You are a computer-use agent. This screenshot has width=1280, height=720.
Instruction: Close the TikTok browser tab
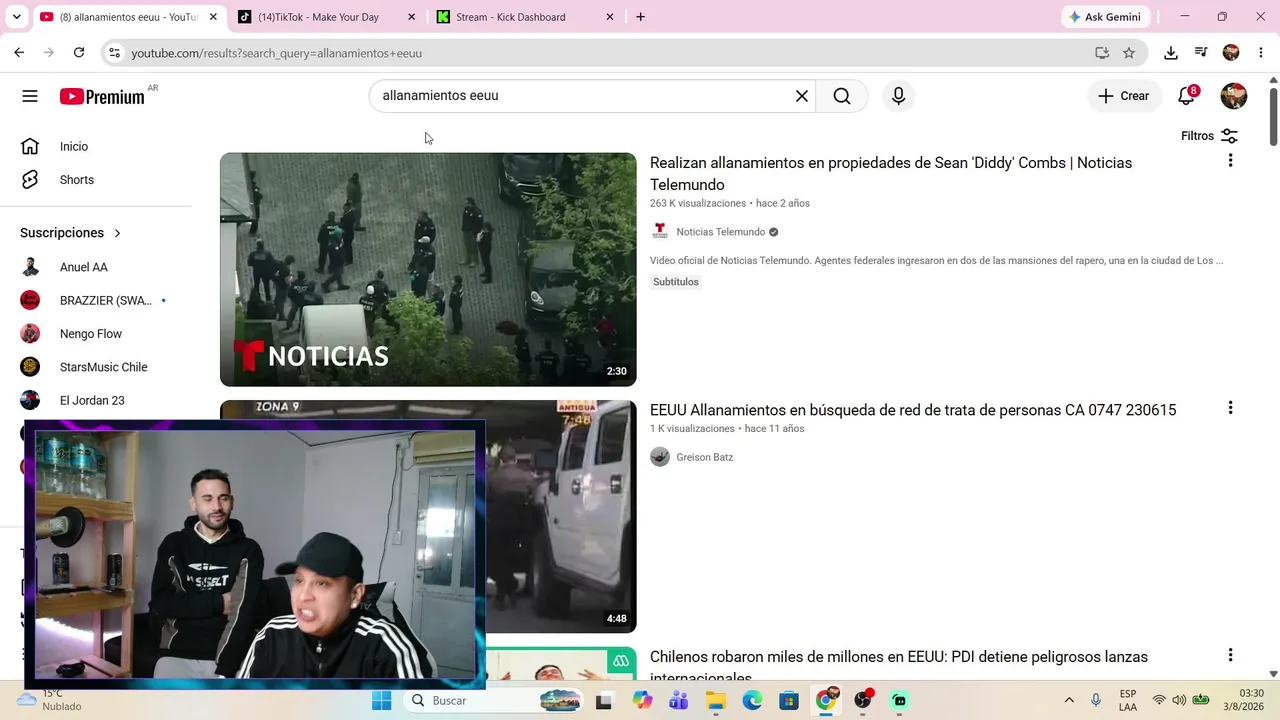click(x=412, y=17)
